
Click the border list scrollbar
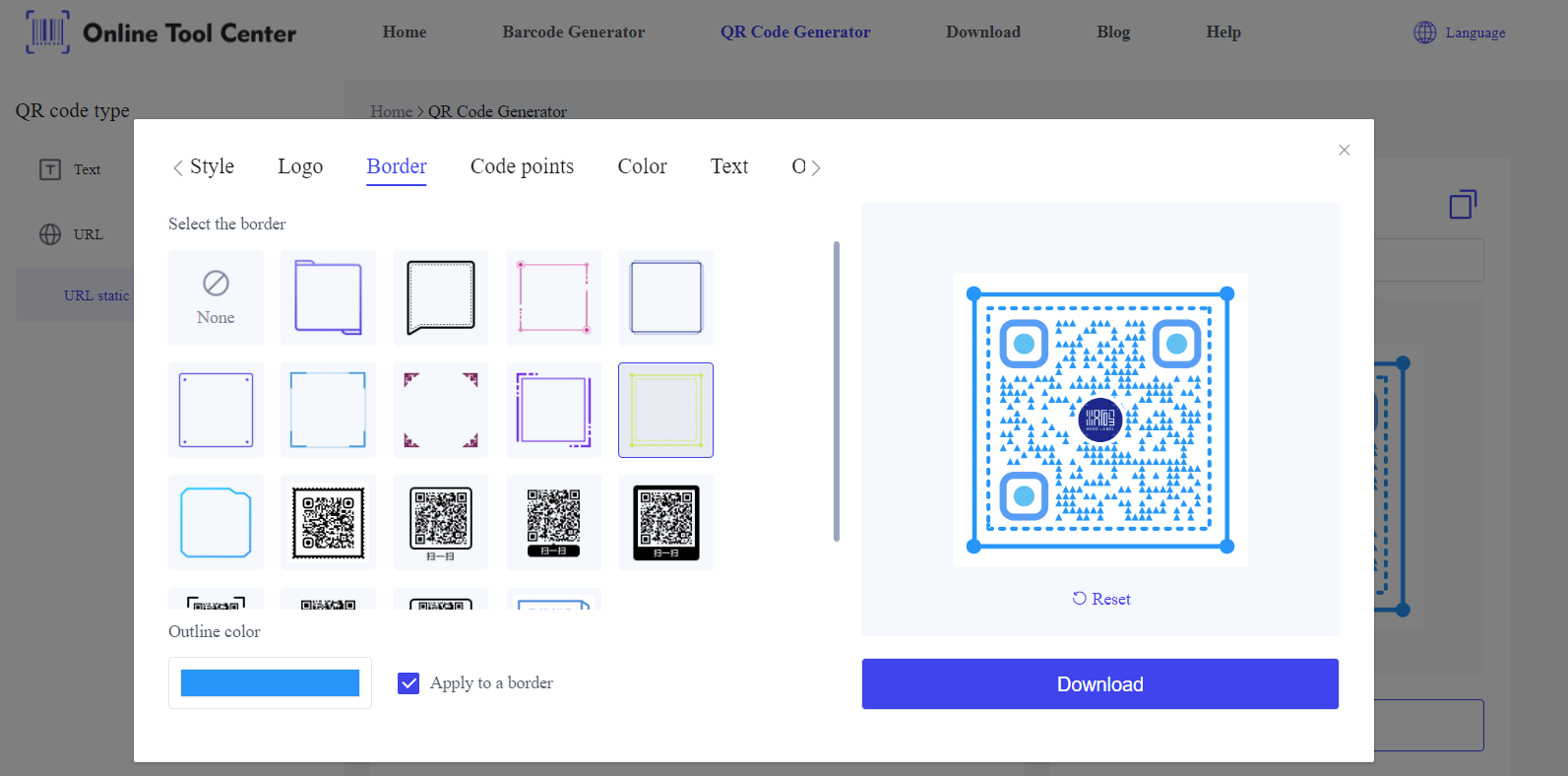click(837, 391)
